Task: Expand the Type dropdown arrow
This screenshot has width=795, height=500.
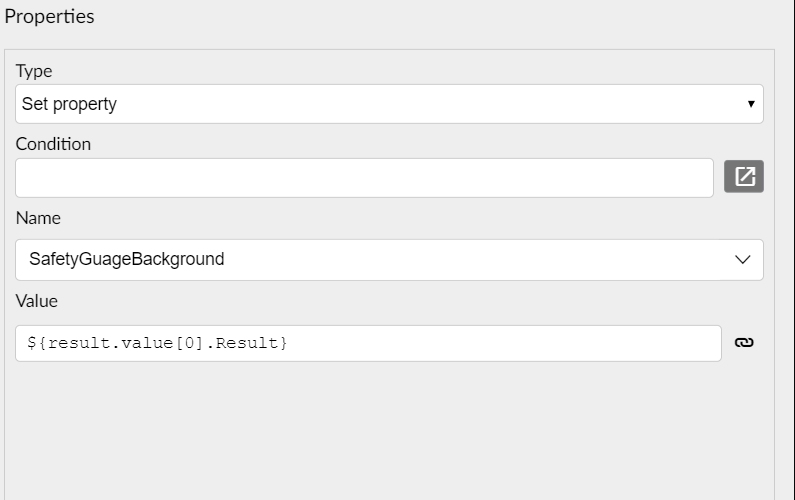Action: [x=751, y=104]
